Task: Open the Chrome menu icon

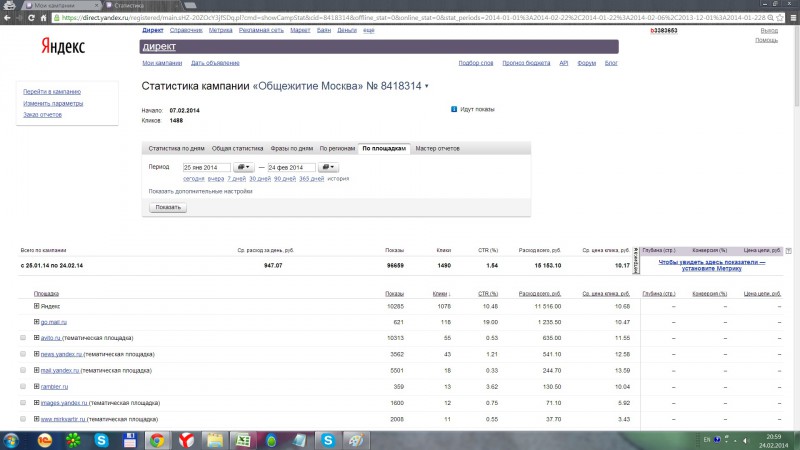Action: click(x=793, y=17)
